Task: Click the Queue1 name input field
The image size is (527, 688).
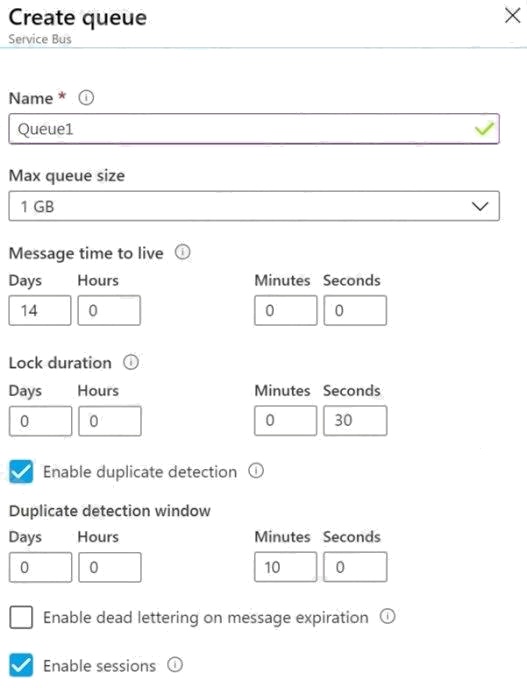Action: [254, 129]
